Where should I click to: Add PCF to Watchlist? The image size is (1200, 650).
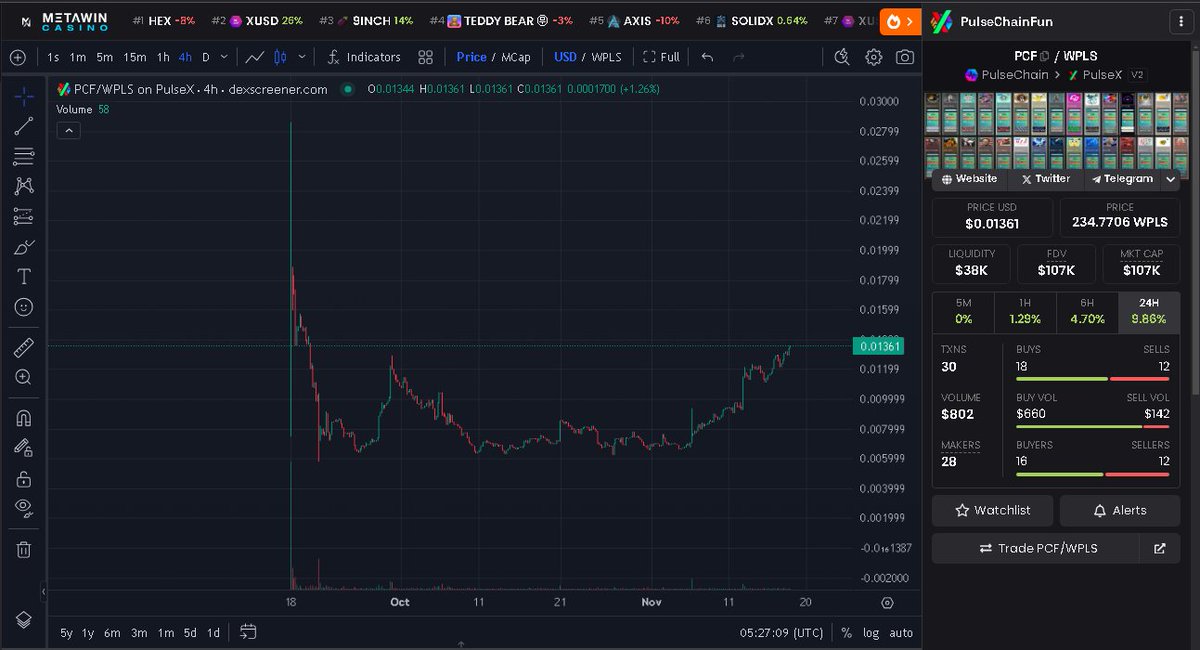tap(993, 510)
